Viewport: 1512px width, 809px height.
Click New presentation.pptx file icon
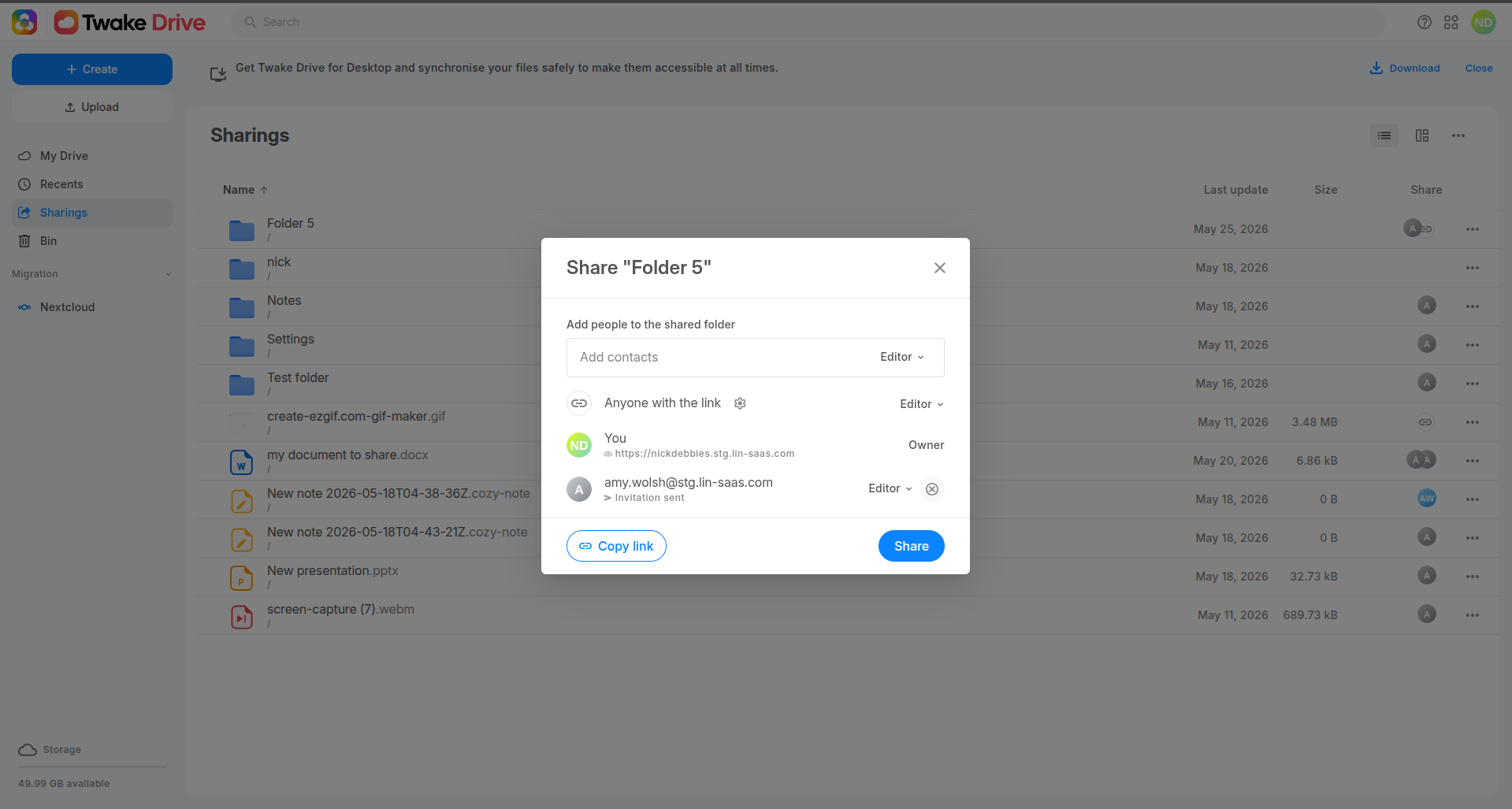(241, 577)
